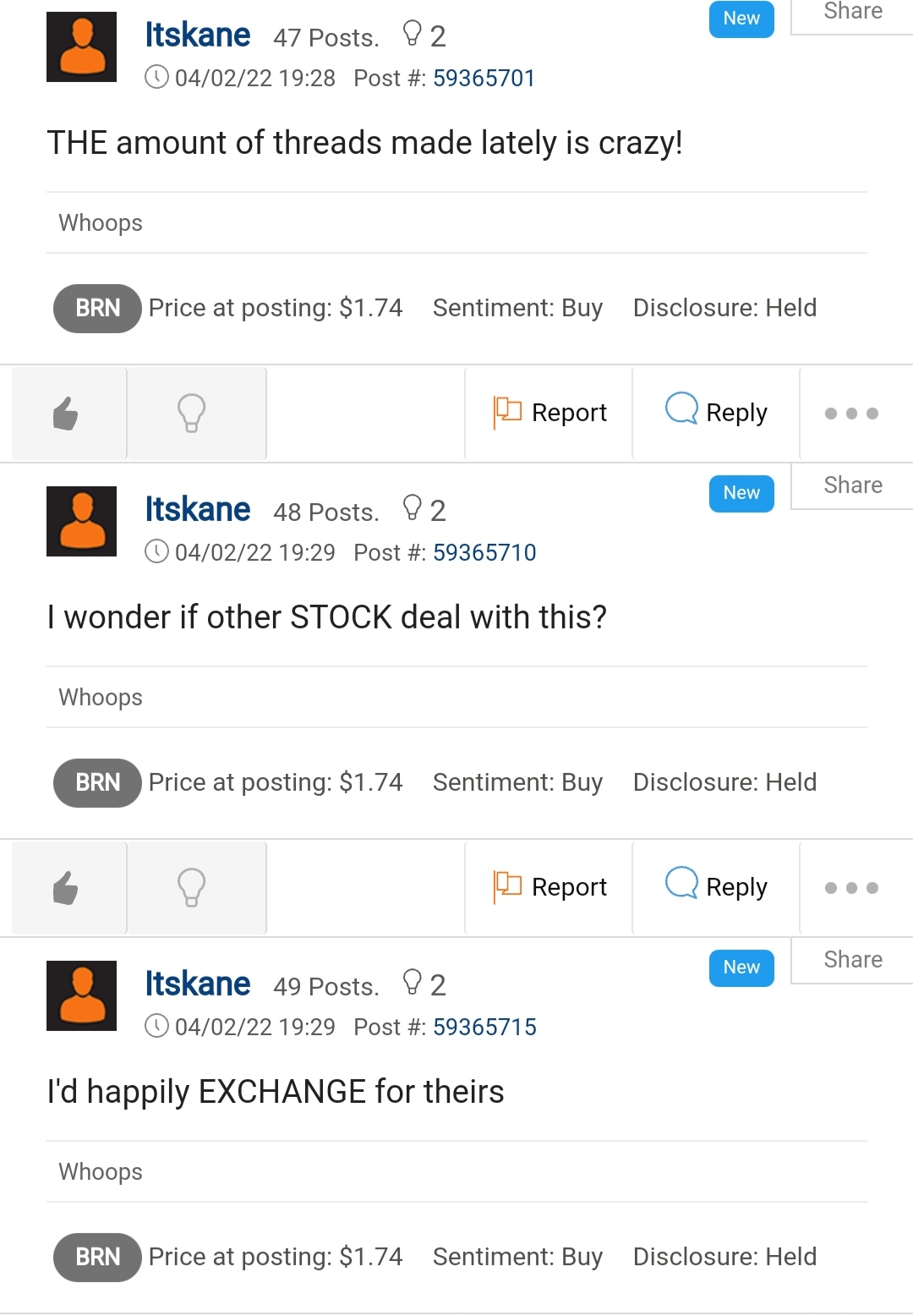Share the 48 Posts entry
Screen dimensions: 913x1316
tap(852, 485)
